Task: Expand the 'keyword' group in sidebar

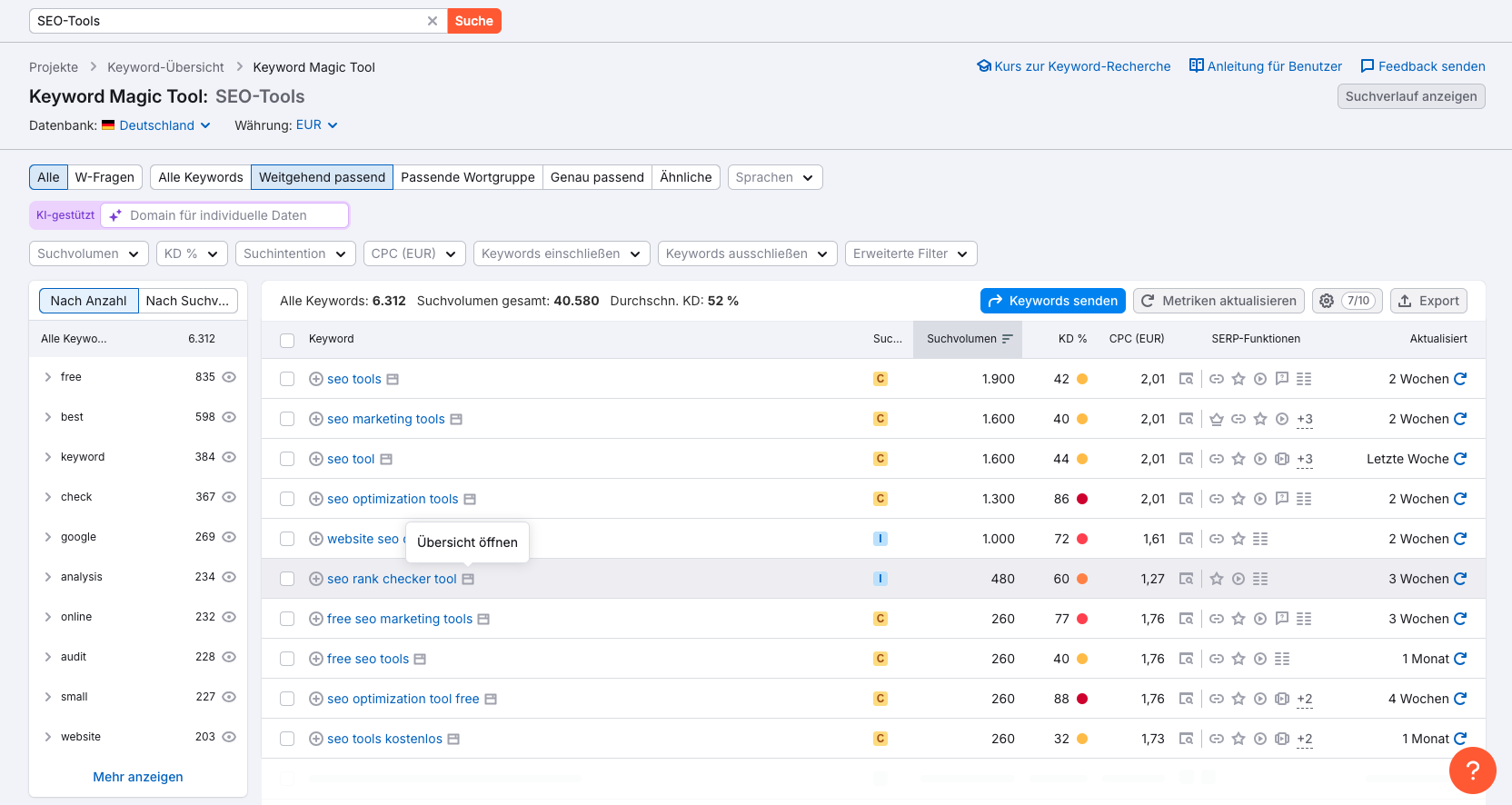Action: [x=48, y=457]
